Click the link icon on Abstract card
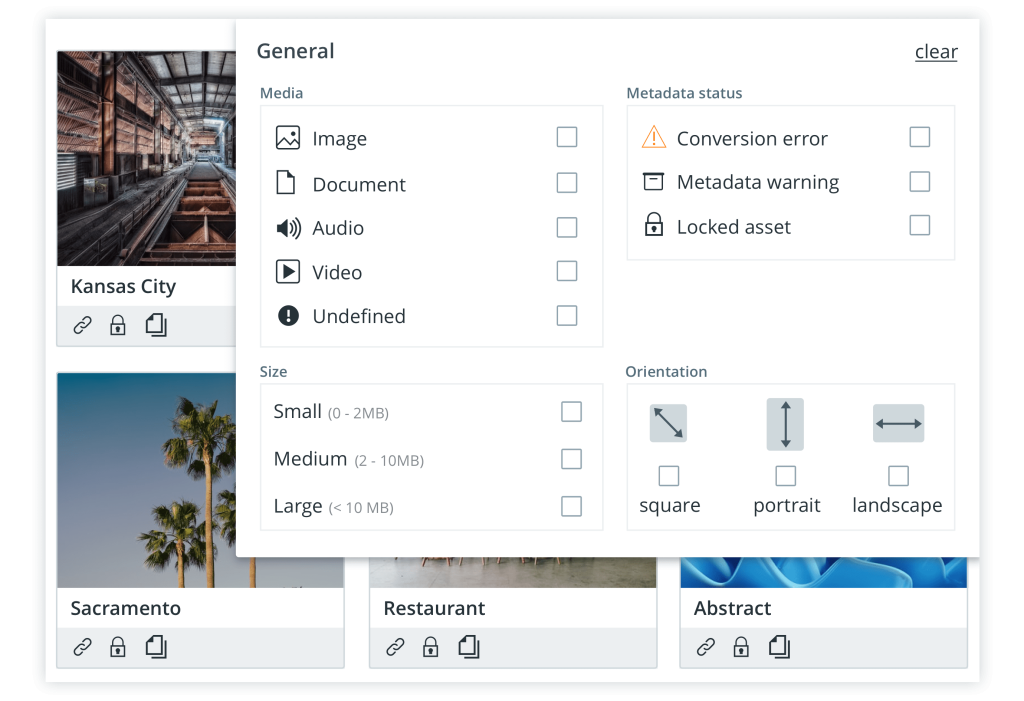 point(706,647)
